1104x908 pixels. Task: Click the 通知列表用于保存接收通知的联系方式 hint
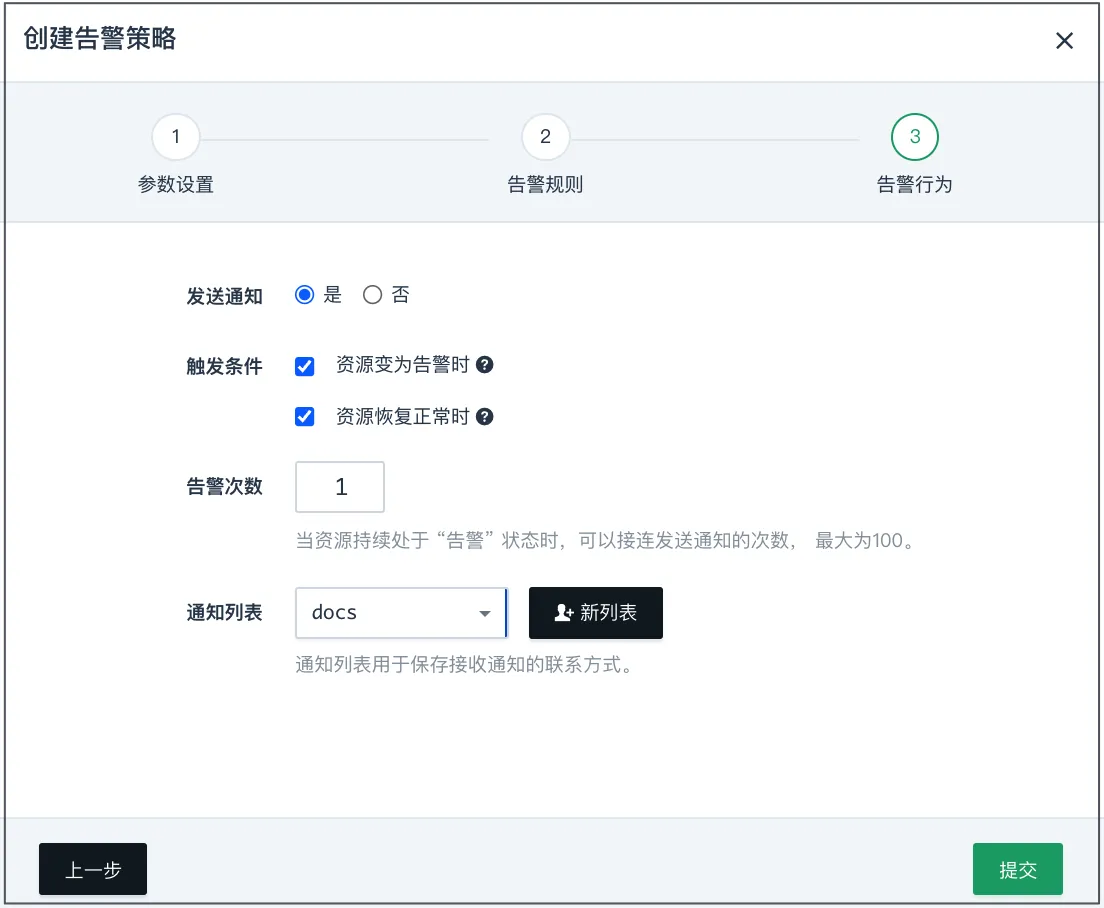(x=464, y=664)
